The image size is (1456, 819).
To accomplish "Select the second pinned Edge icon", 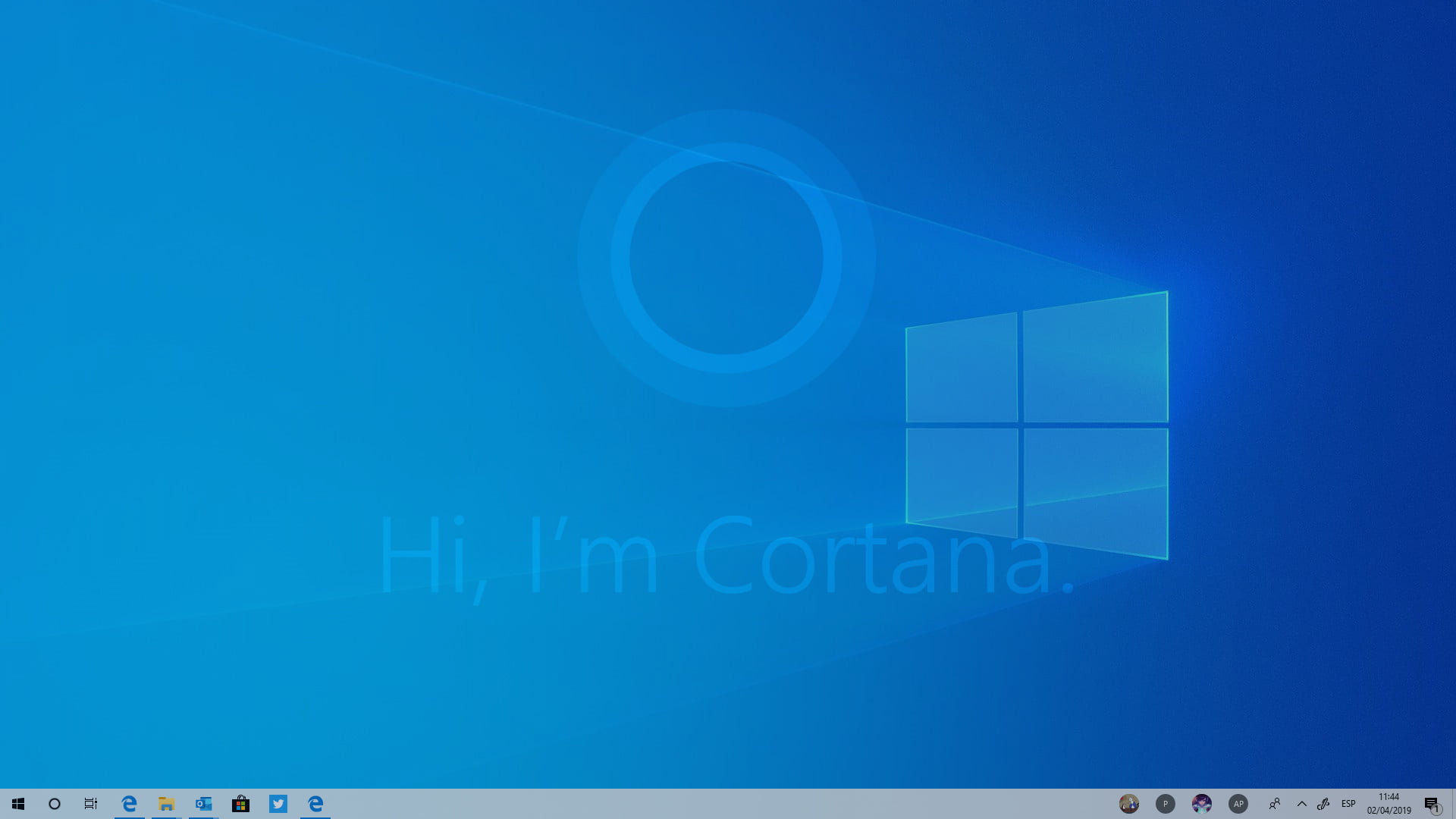I will tap(316, 804).
